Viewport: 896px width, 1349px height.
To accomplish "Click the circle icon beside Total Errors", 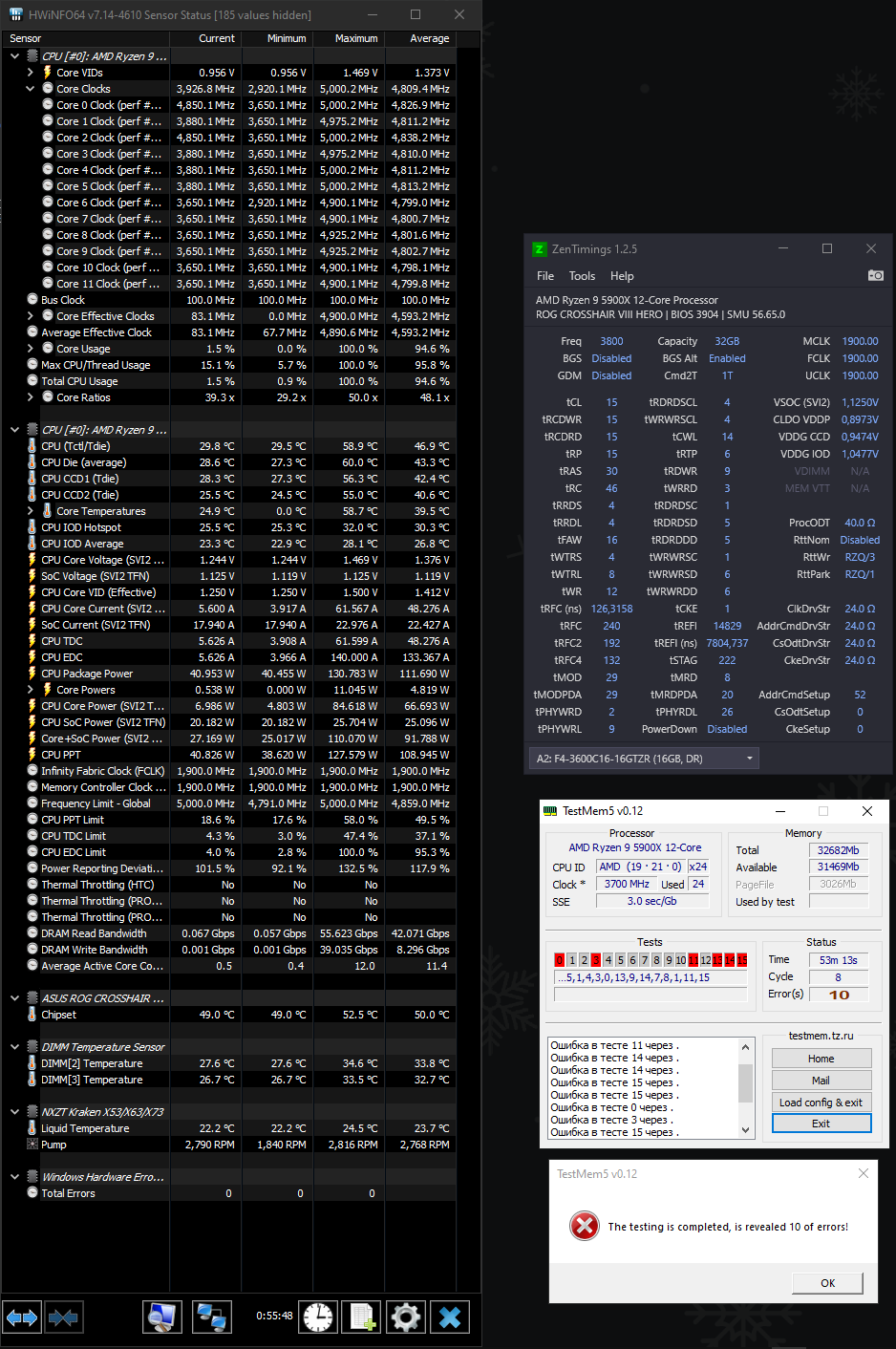I will pyautogui.click(x=32, y=1193).
